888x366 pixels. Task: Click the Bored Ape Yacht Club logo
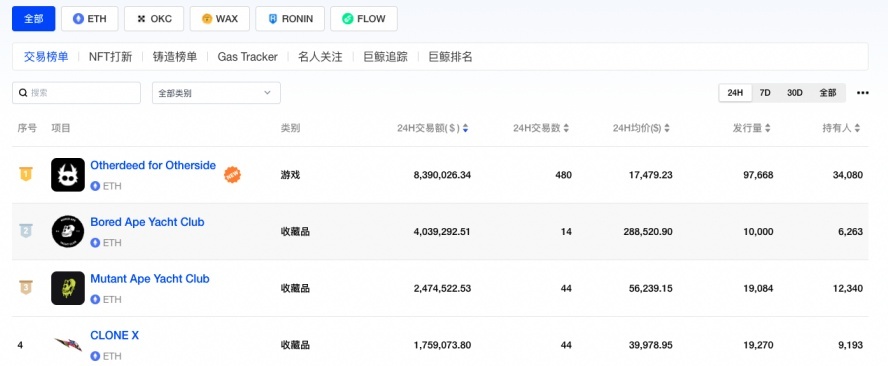click(68, 231)
